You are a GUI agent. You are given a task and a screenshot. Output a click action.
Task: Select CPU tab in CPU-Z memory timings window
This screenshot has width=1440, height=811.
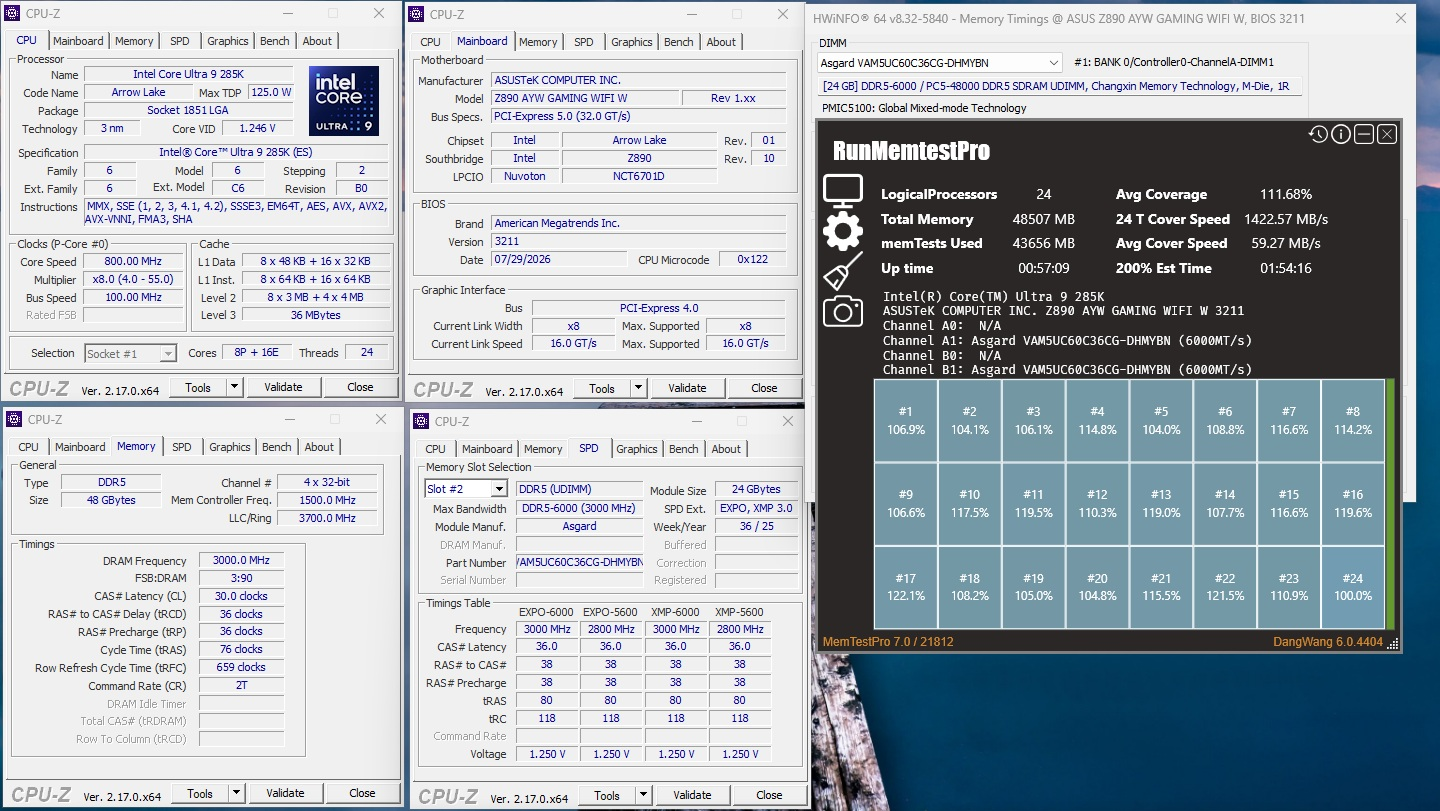pos(29,447)
